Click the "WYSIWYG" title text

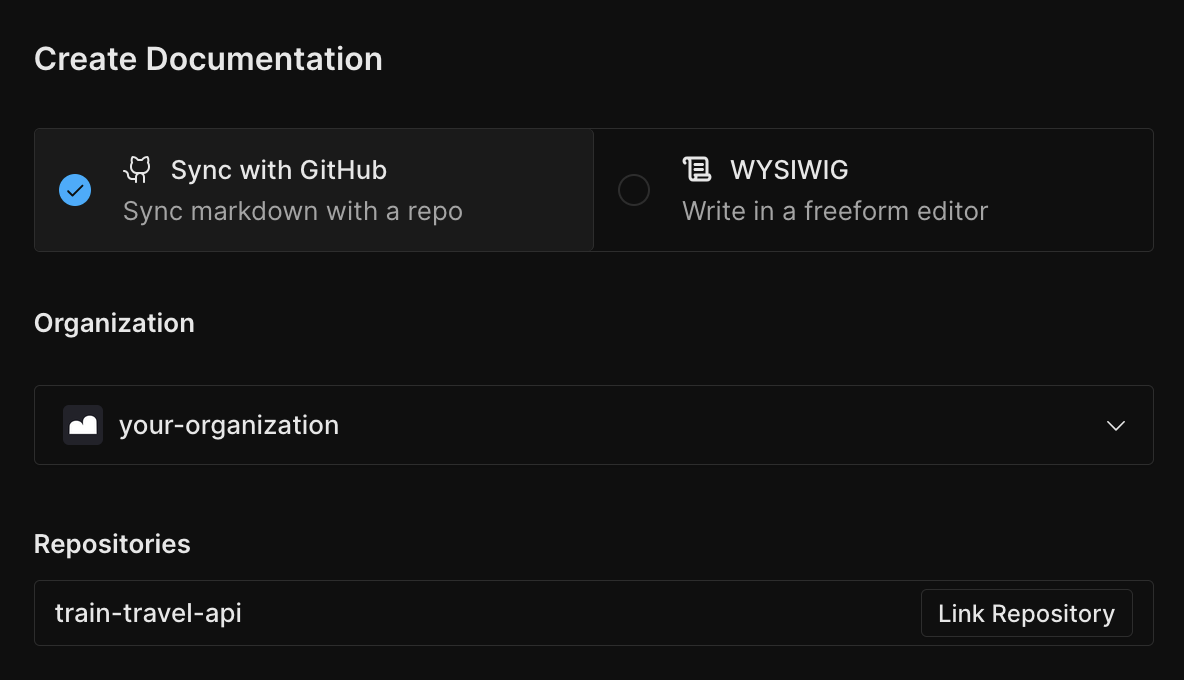(x=789, y=170)
